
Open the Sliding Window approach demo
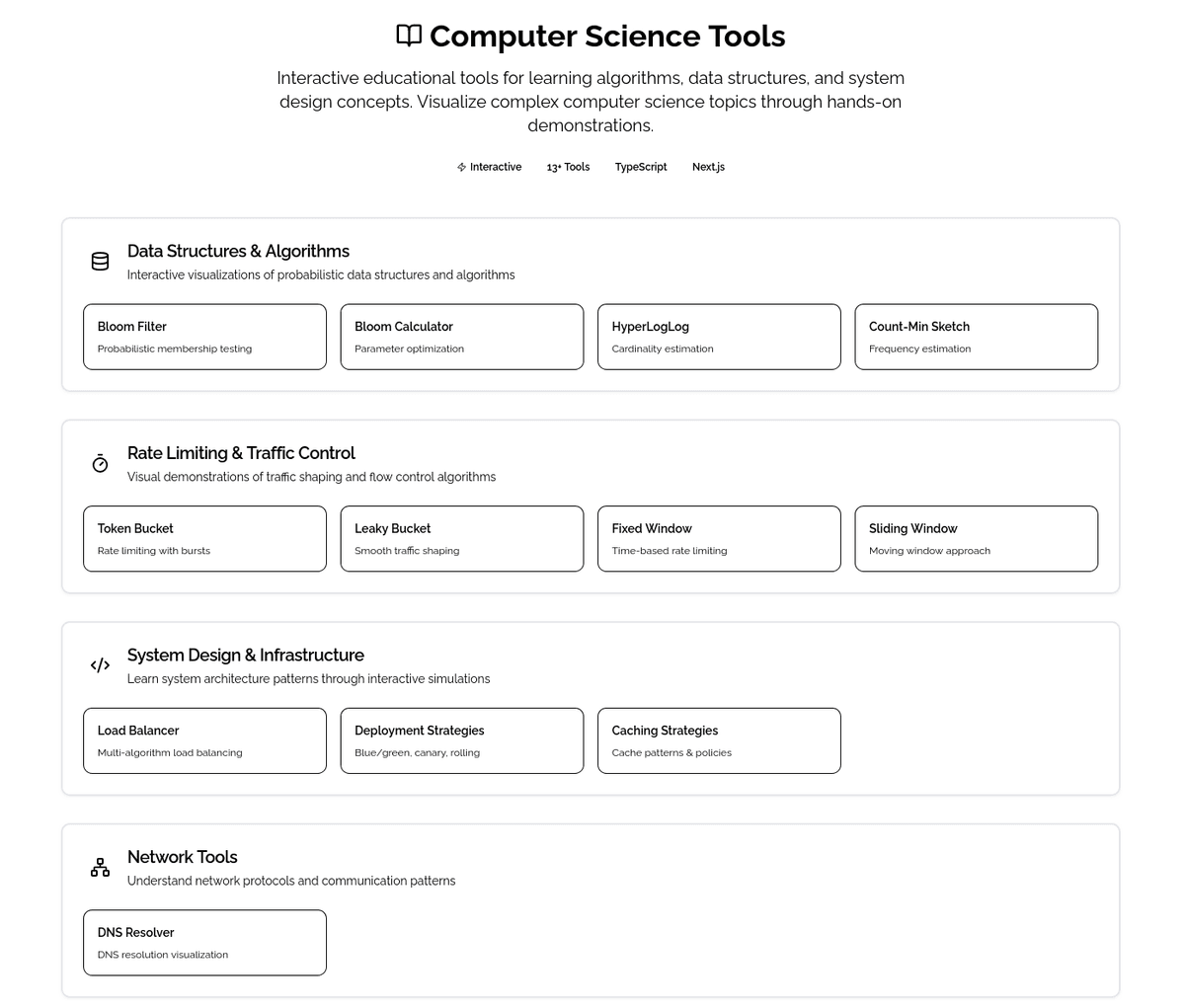[x=976, y=538]
